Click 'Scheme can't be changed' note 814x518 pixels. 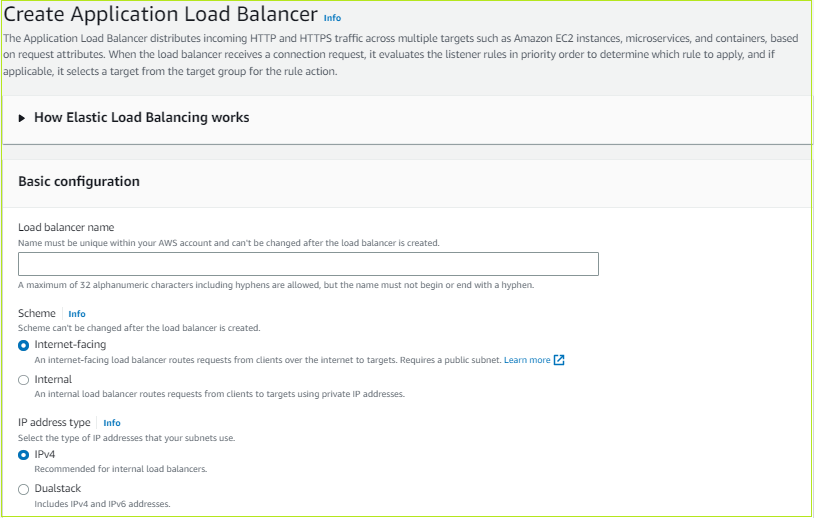[139, 328]
